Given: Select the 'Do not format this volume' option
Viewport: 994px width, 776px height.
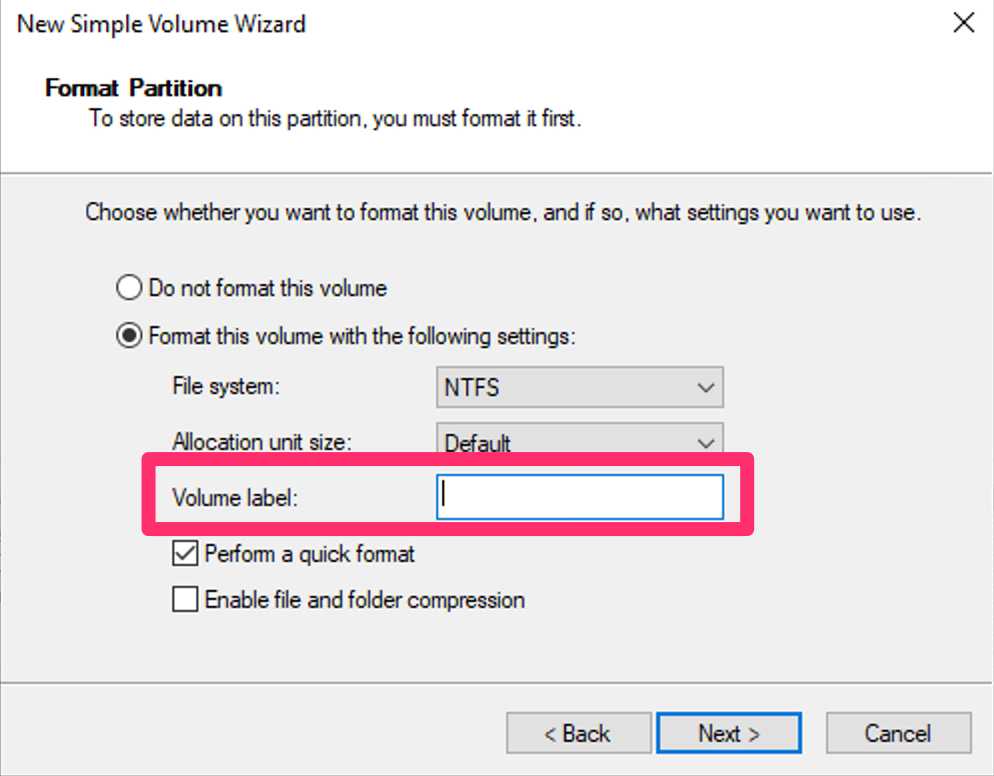Looking at the screenshot, I should click(128, 287).
